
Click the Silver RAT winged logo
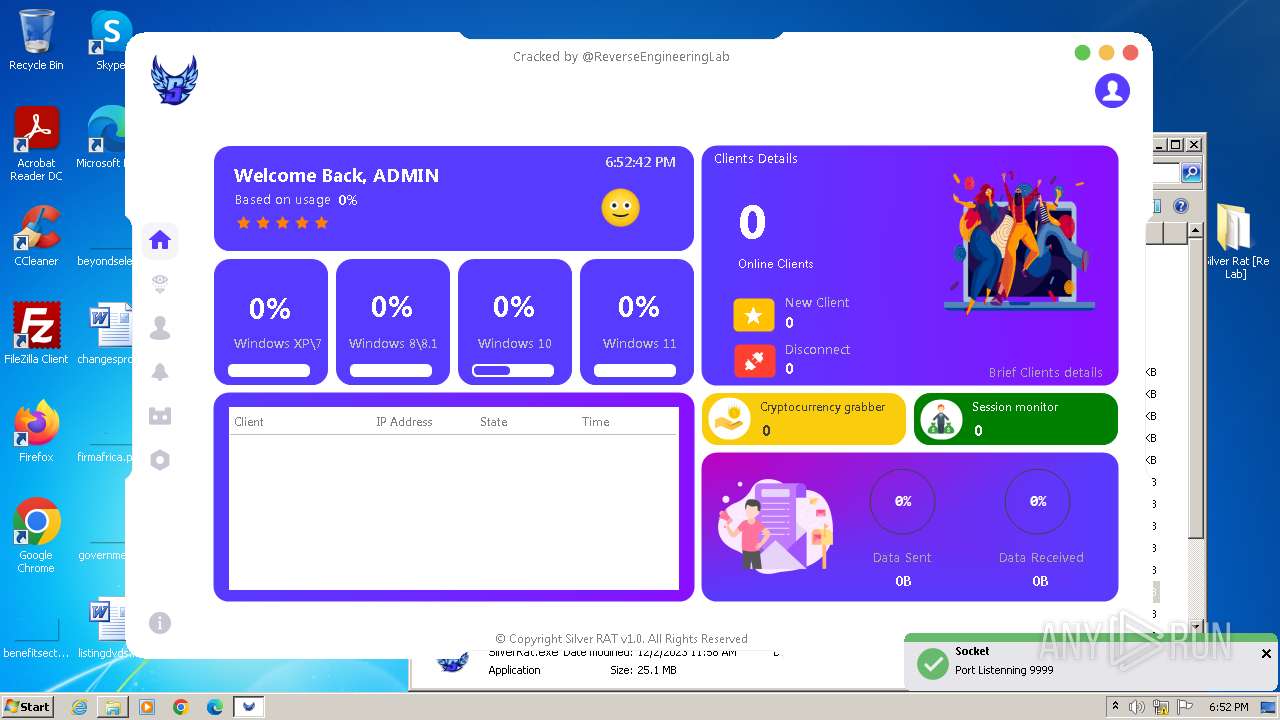click(x=174, y=80)
